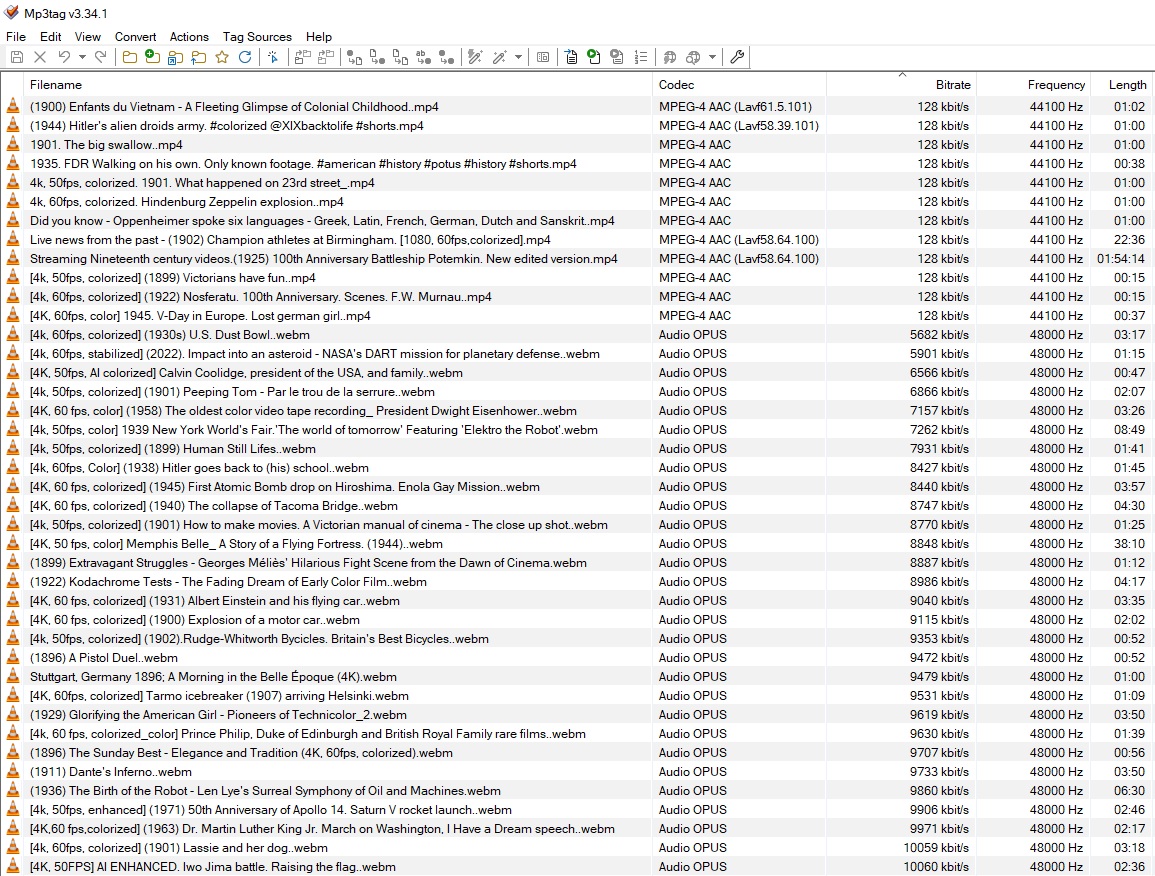Open the Help menu
This screenshot has width=1155, height=876.
(319, 37)
